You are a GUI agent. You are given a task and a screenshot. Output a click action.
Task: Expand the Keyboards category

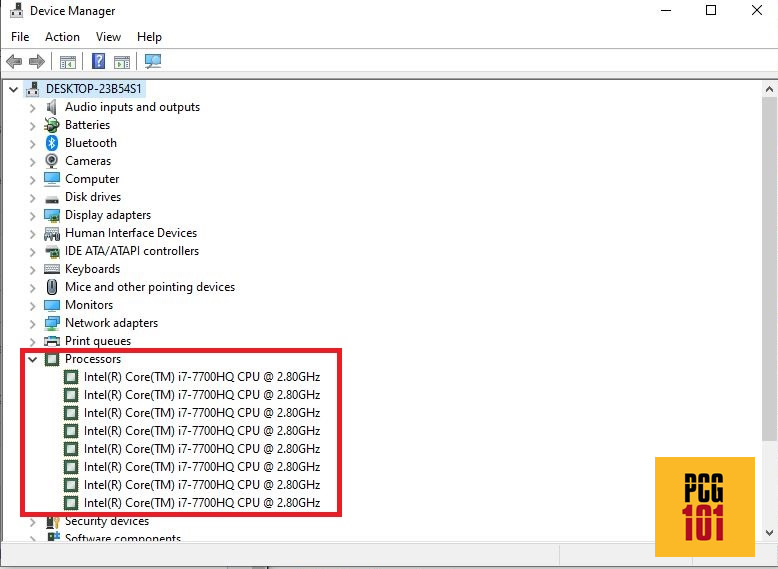33,270
